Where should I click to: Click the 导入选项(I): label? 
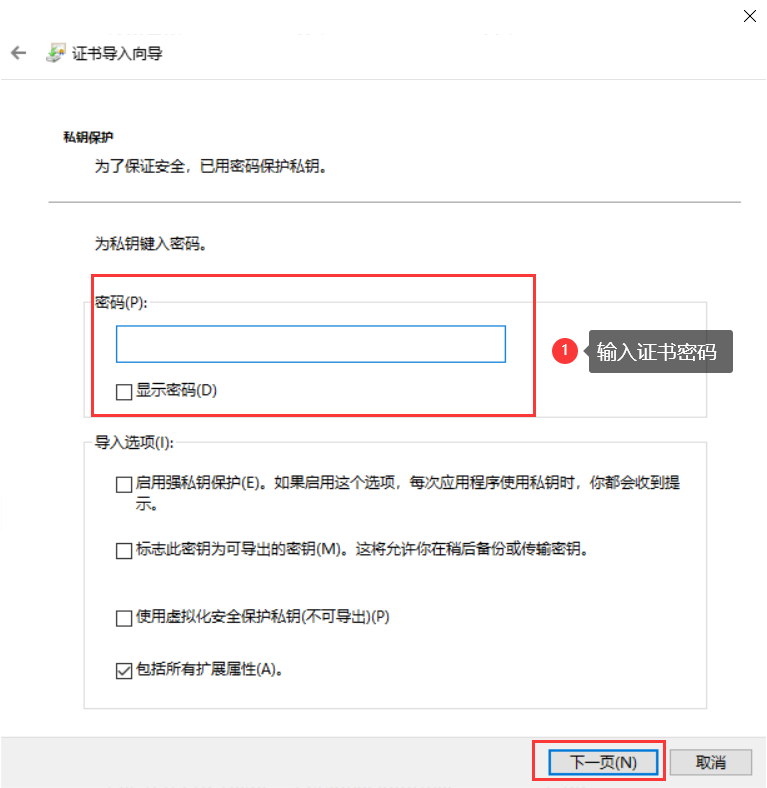click(x=134, y=442)
